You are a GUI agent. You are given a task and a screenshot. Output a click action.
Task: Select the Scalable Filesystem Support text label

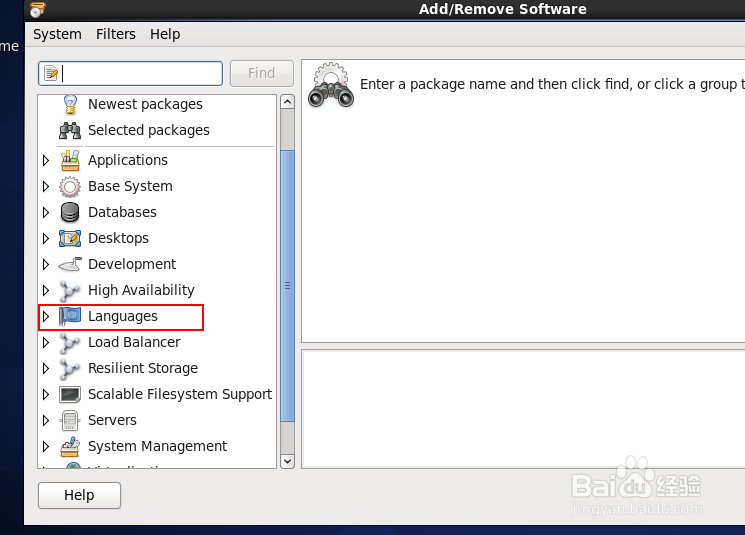click(x=180, y=394)
